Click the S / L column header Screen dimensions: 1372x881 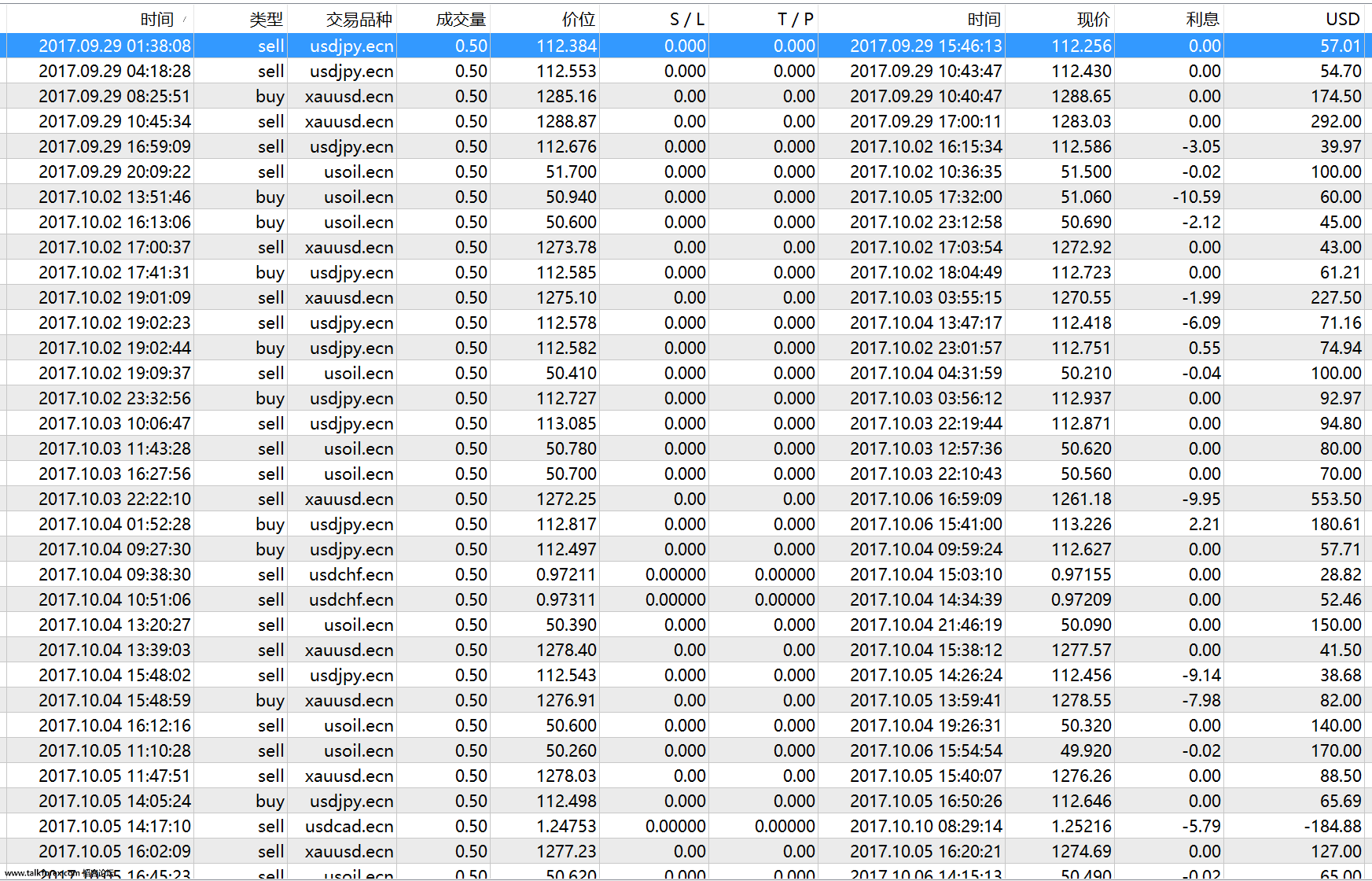point(687,20)
